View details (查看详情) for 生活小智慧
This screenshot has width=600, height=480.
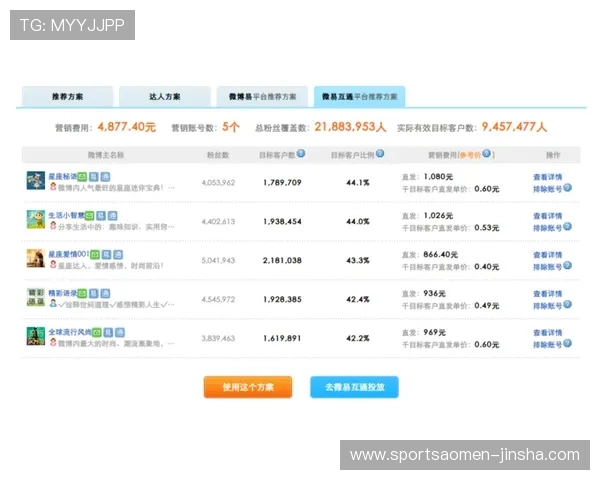click(548, 216)
